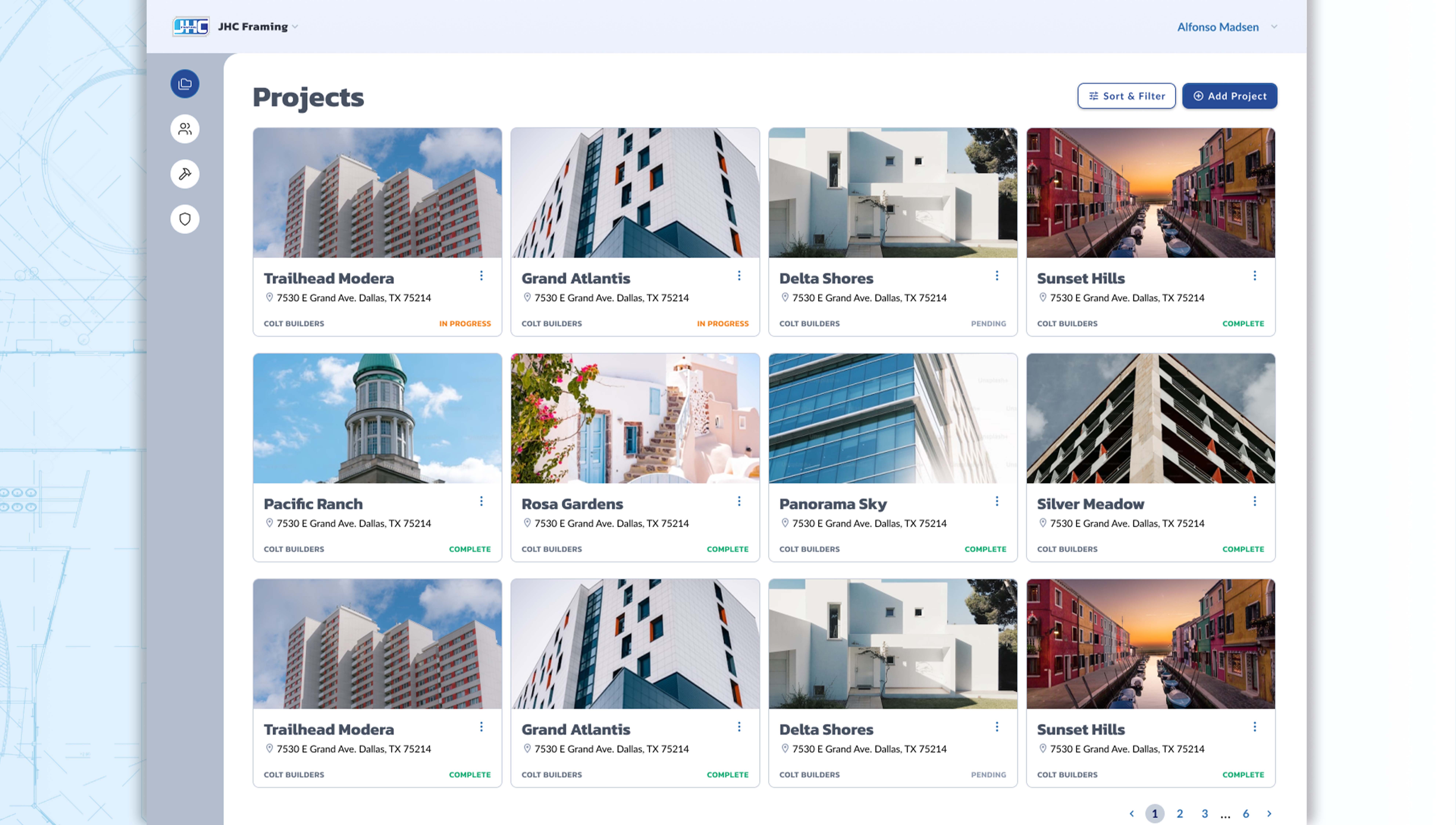Open the shield security sidebar icon
The image size is (1456, 825).
coord(185,219)
